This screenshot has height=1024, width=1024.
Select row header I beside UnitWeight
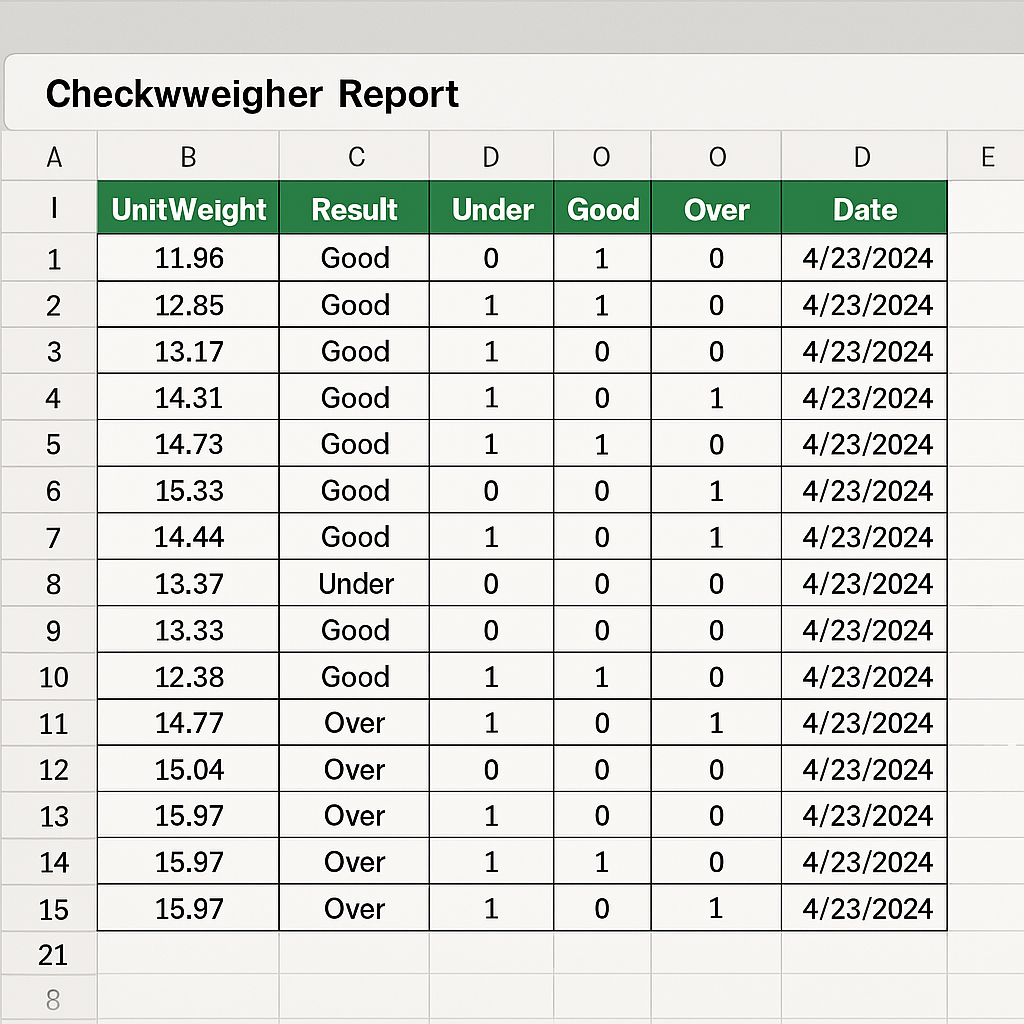tap(50, 208)
